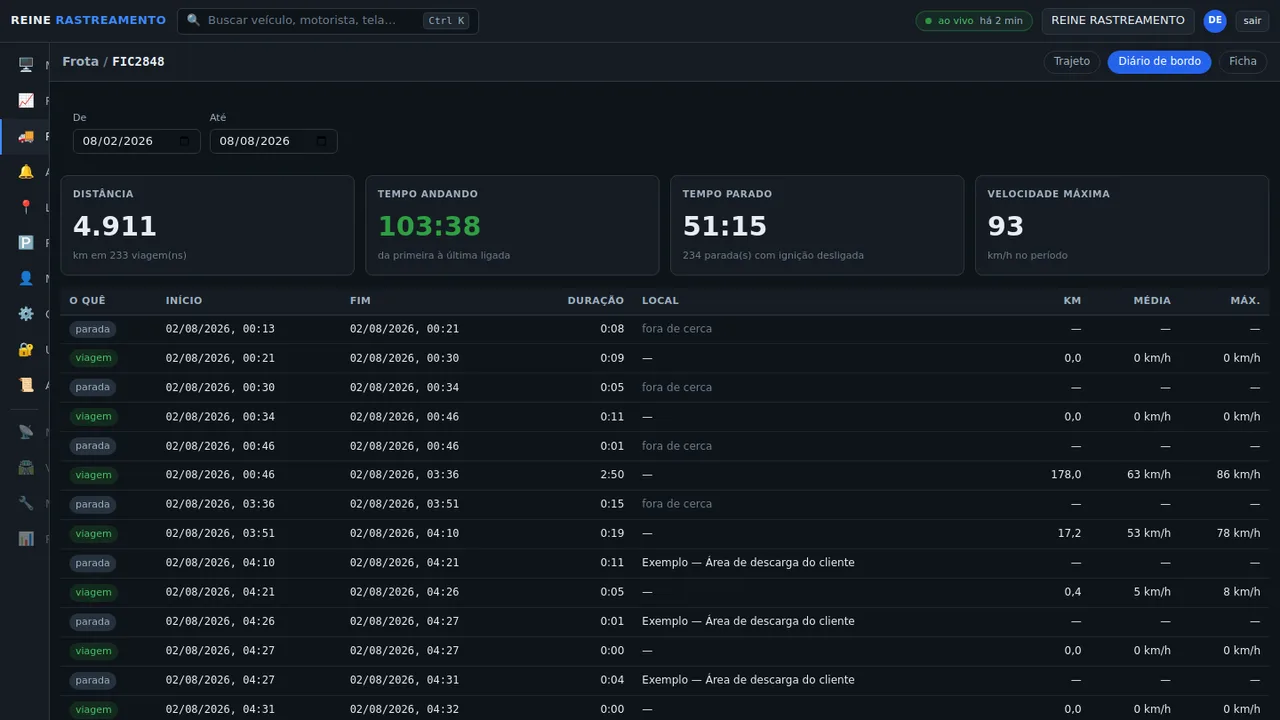
Task: Click the VELOCIDADE MÁXIMA value 93
Action: pyautogui.click(x=1006, y=226)
